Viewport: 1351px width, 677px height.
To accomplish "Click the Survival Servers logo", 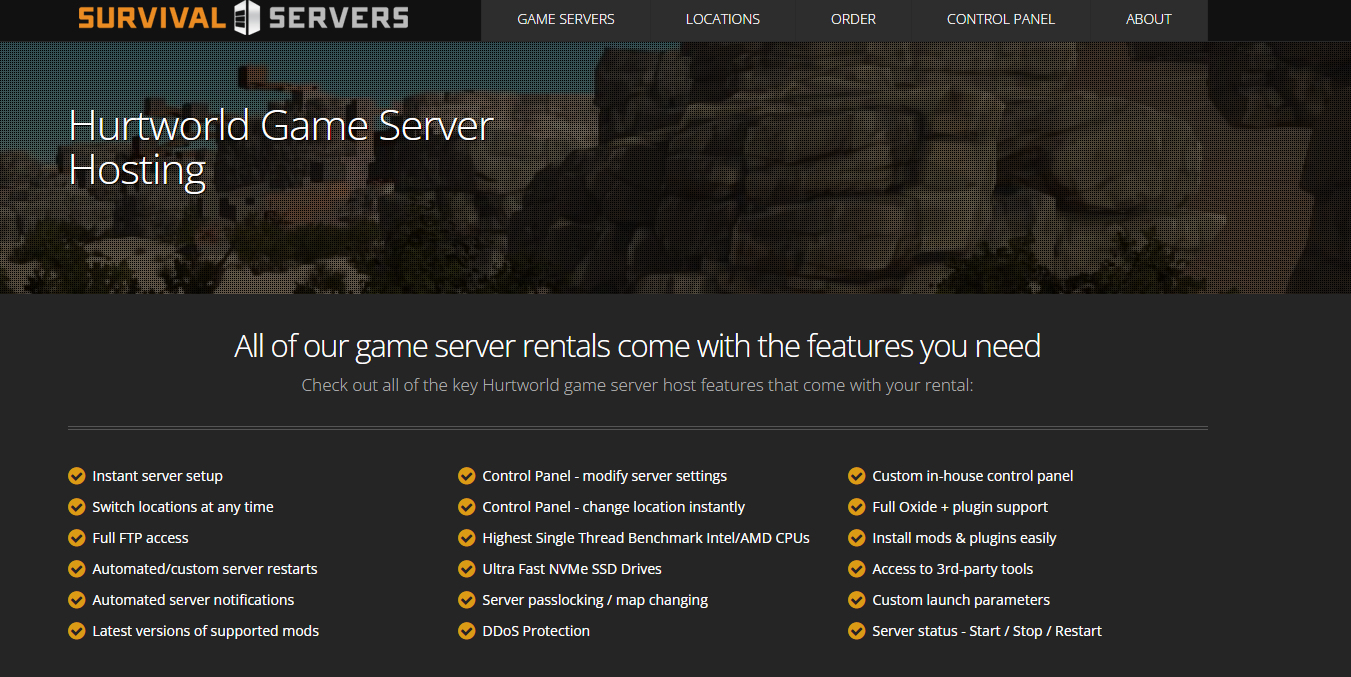I will 243,18.
